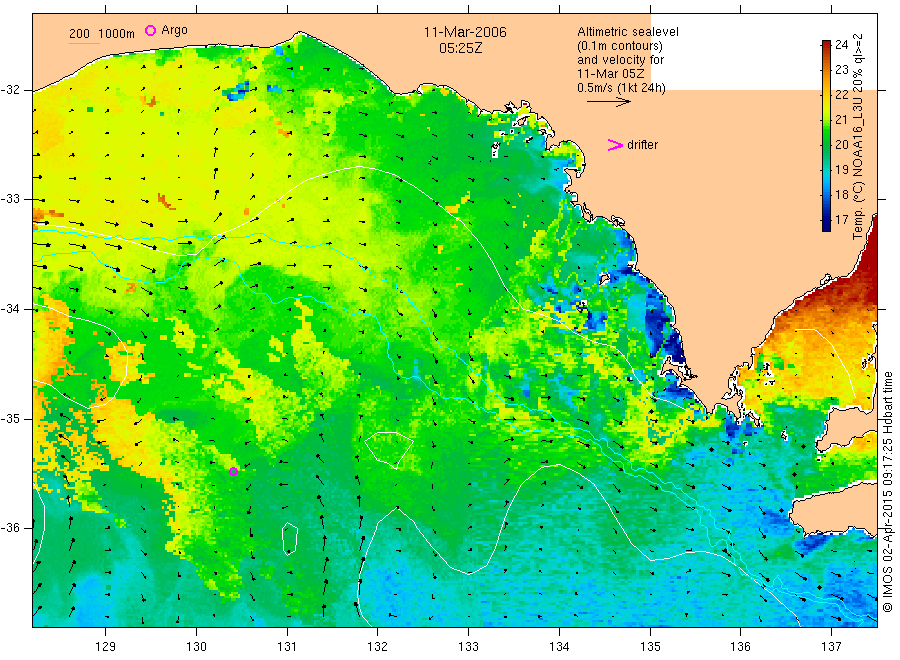Click the 20 degree colorbar label
Image resolution: width=900 pixels, height=660 pixels.
pyautogui.click(x=841, y=145)
